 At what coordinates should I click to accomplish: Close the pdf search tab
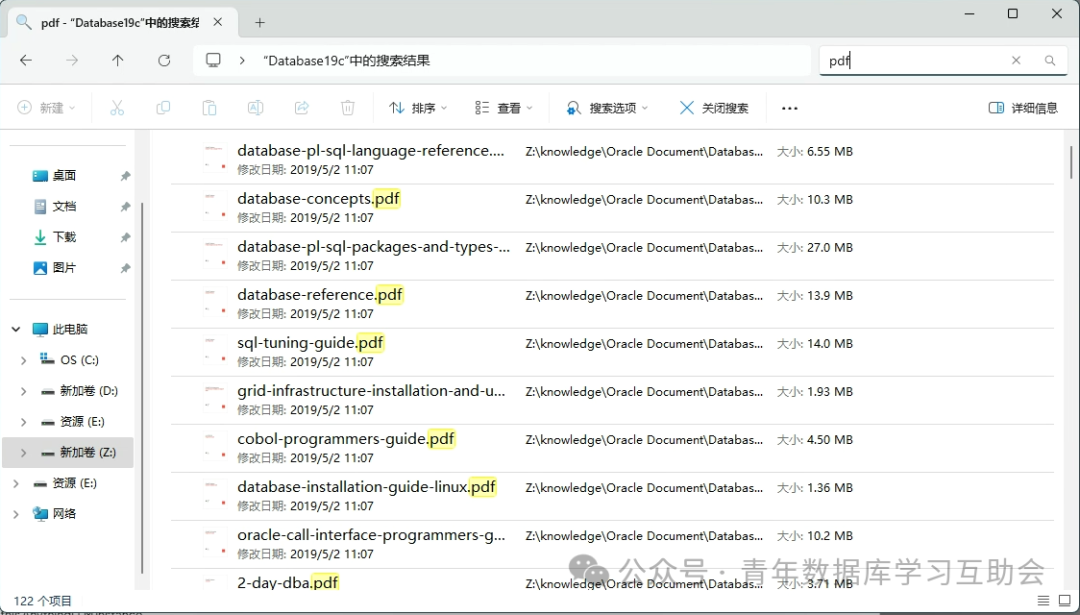(218, 22)
